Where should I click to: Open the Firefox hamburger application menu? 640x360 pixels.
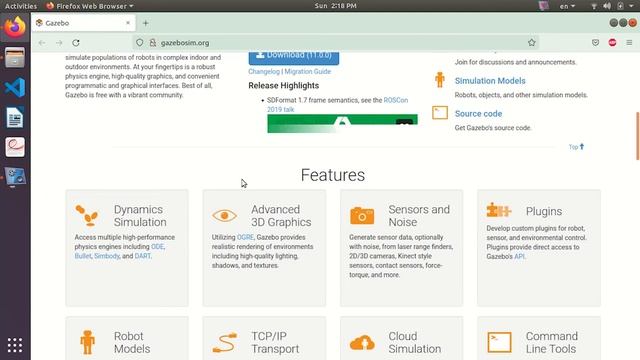[x=629, y=42]
